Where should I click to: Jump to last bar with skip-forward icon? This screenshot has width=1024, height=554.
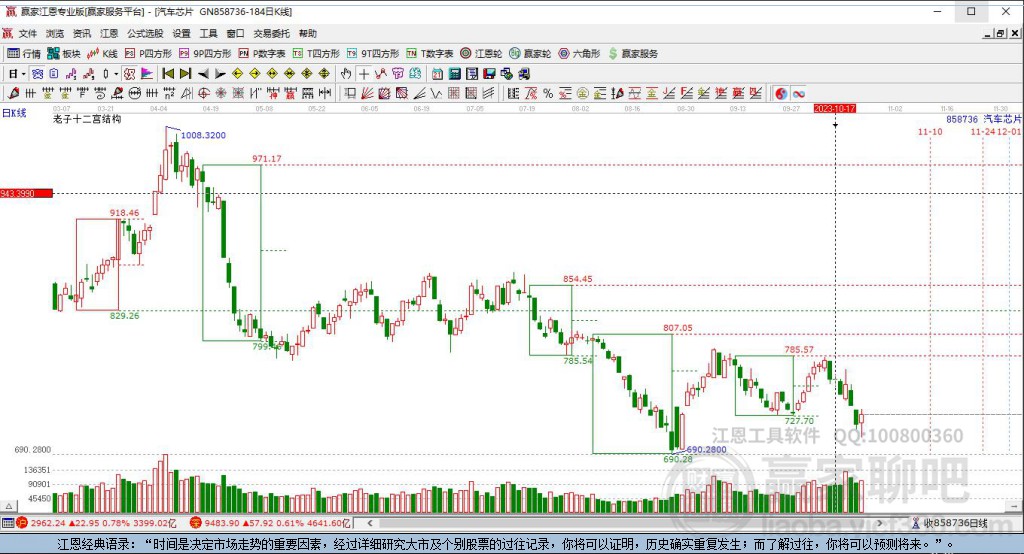pyautogui.click(x=185, y=74)
